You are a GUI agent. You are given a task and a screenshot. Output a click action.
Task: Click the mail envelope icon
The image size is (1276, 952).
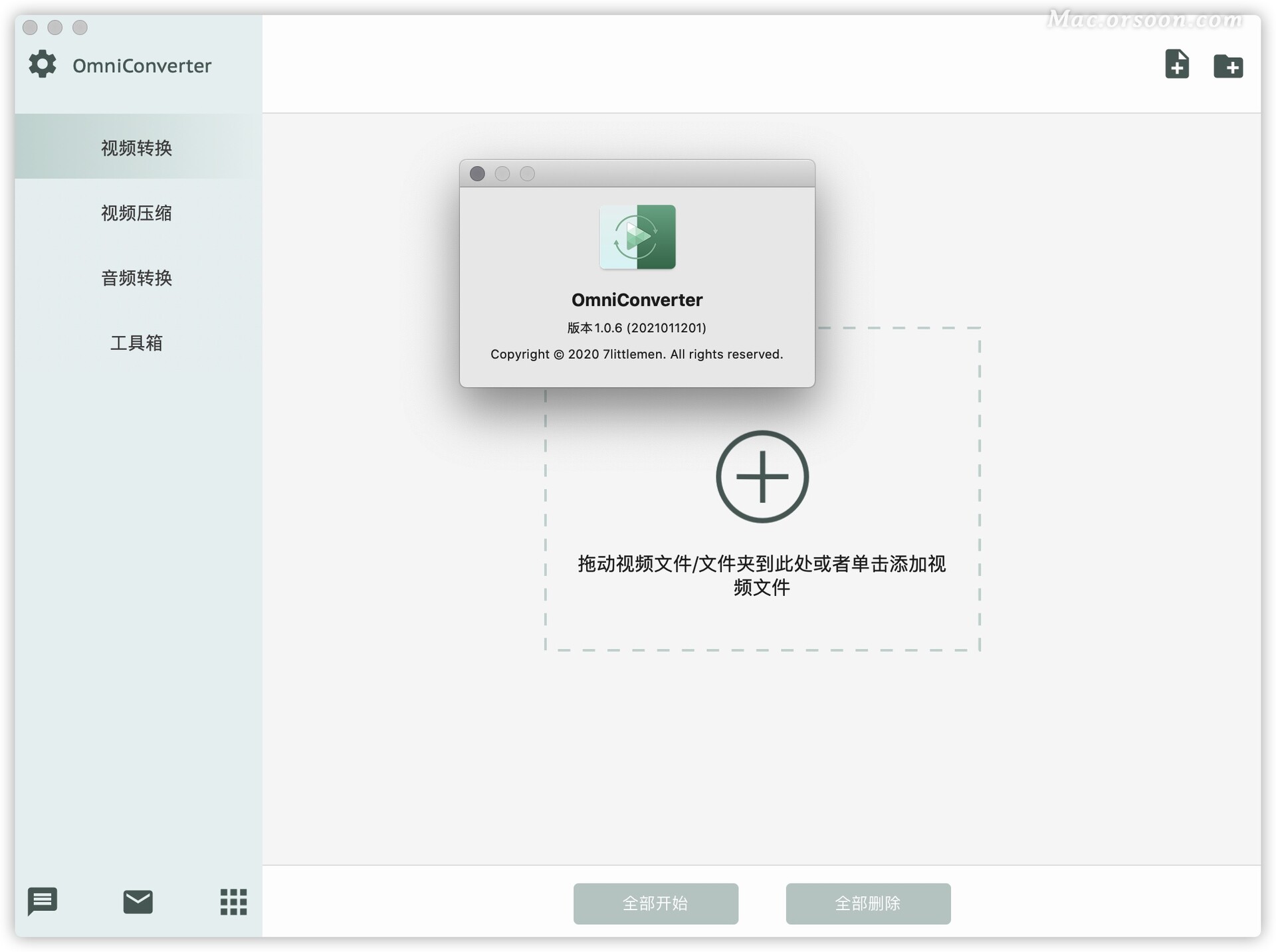tap(138, 902)
